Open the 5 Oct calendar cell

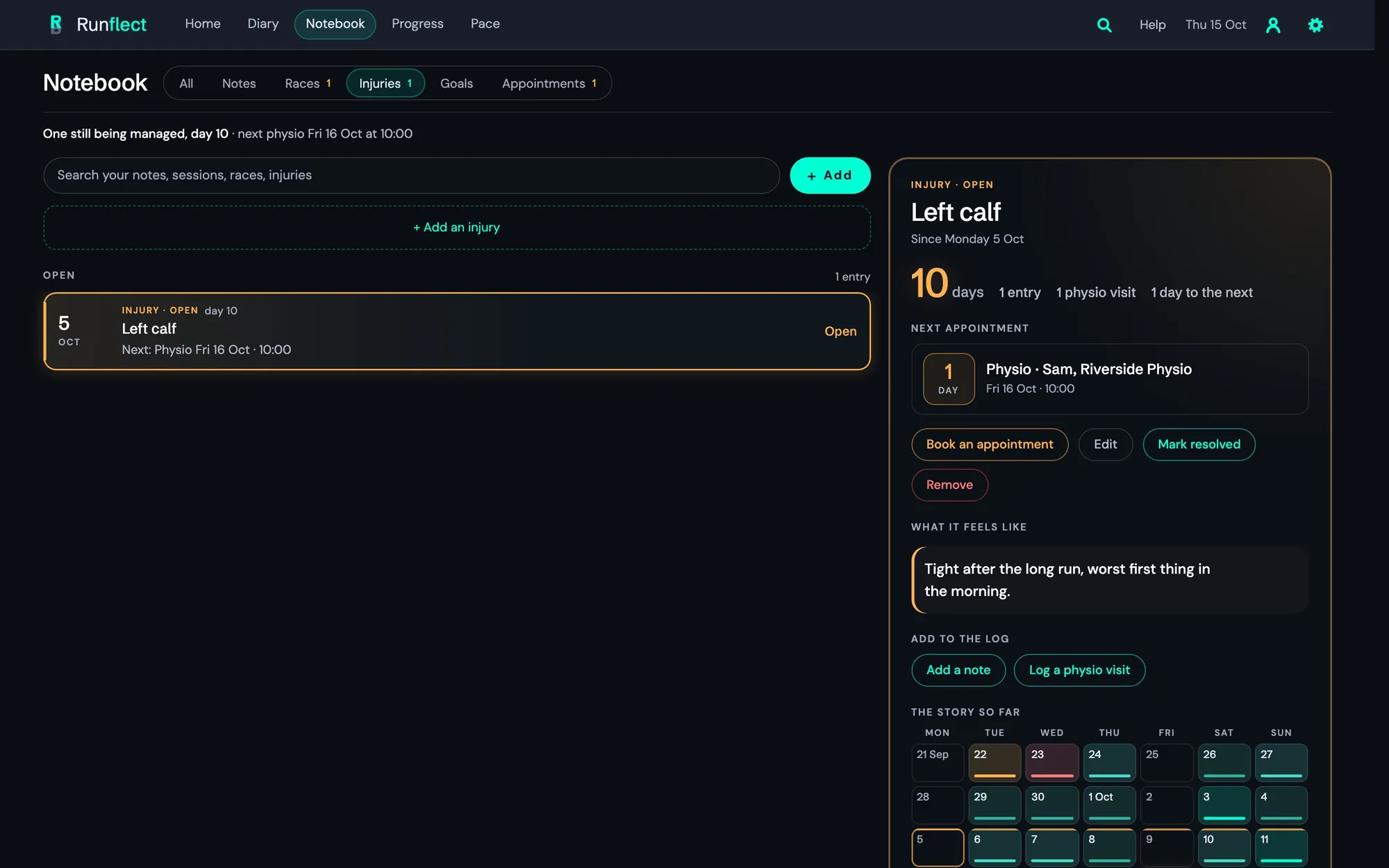pyautogui.click(x=938, y=847)
